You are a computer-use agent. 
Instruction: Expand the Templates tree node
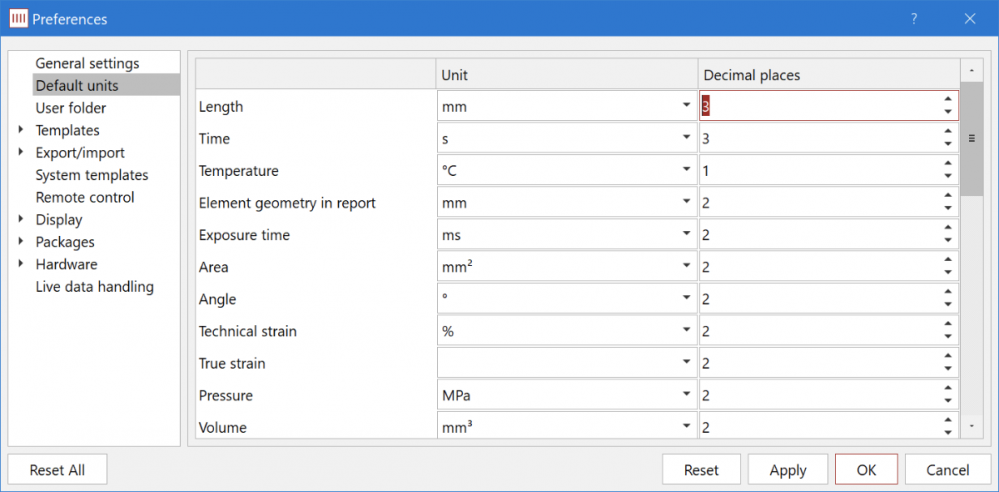[20, 130]
